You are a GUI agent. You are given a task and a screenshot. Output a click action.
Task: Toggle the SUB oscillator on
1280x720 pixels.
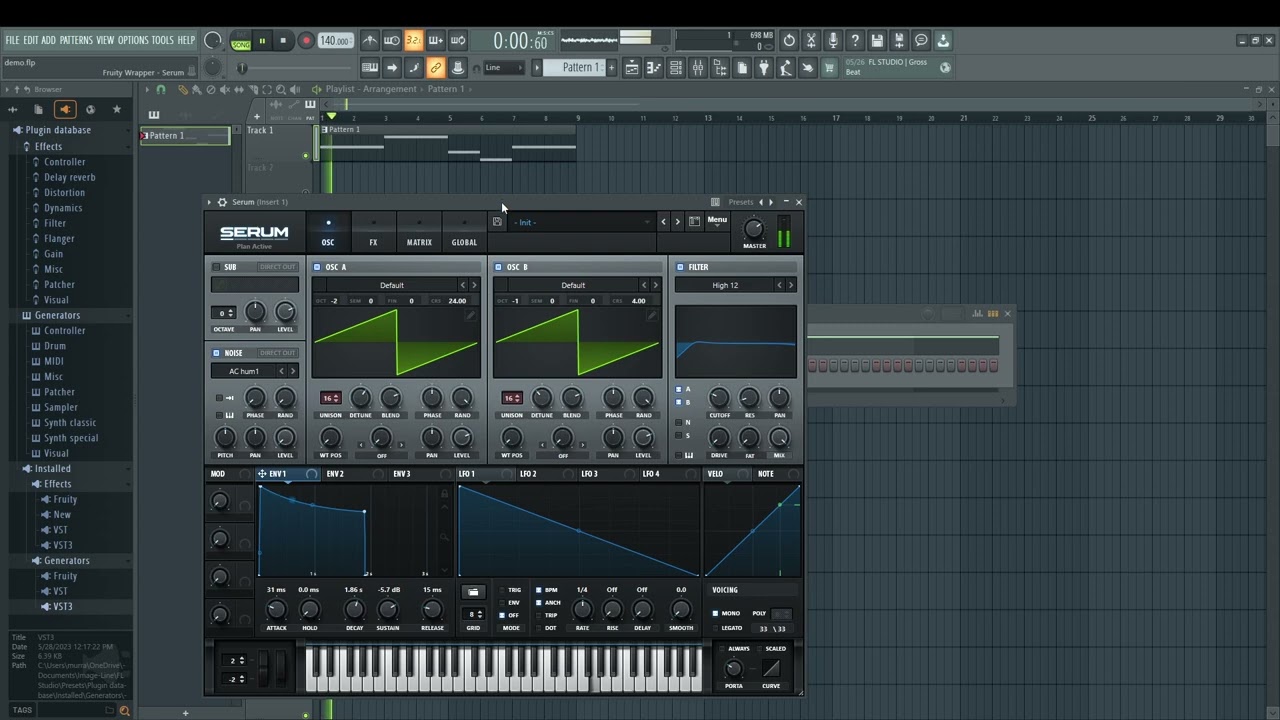[x=216, y=267]
